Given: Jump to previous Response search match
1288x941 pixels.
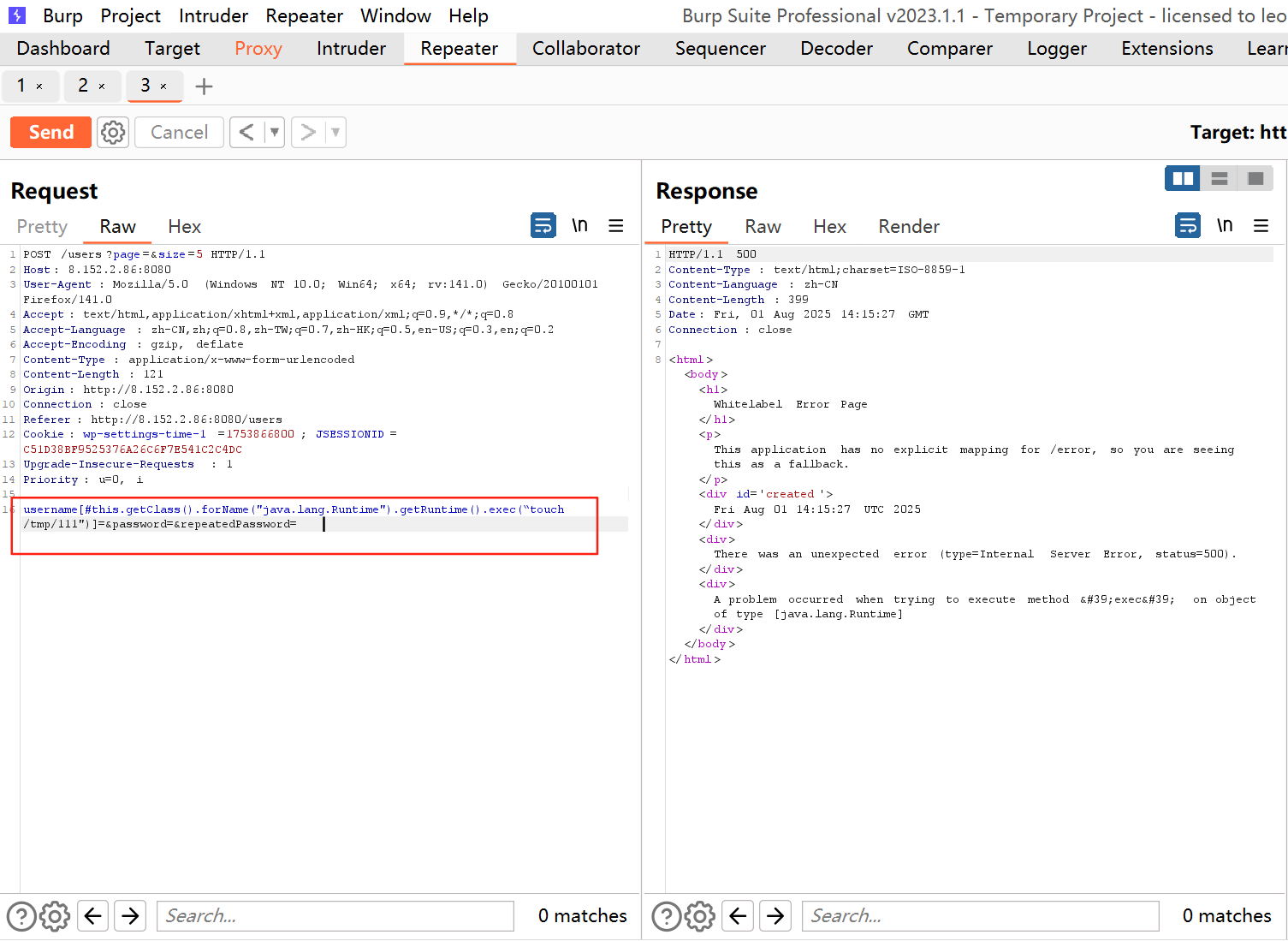Looking at the screenshot, I should 738,916.
